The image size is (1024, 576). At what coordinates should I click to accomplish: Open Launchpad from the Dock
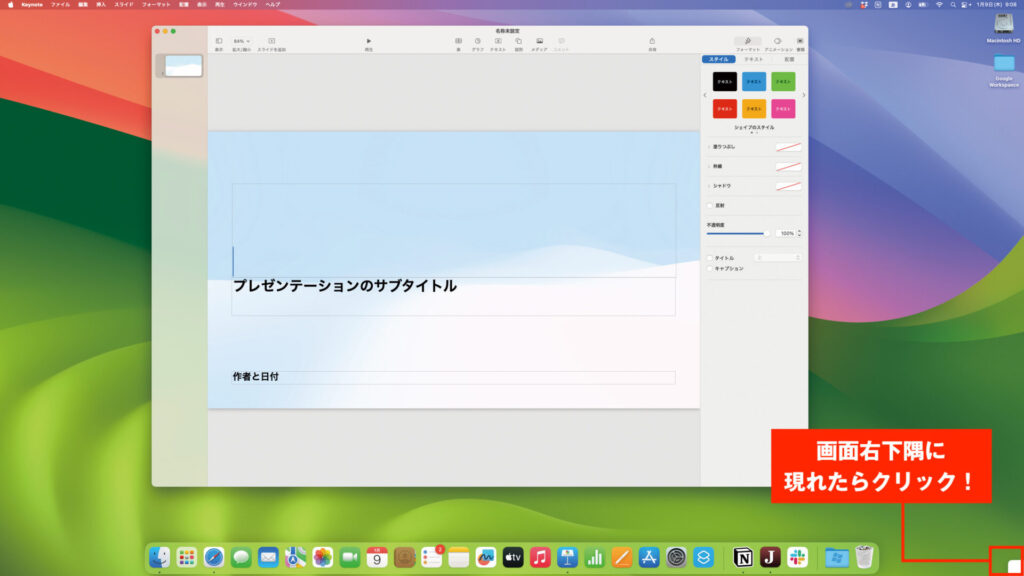click(187, 557)
